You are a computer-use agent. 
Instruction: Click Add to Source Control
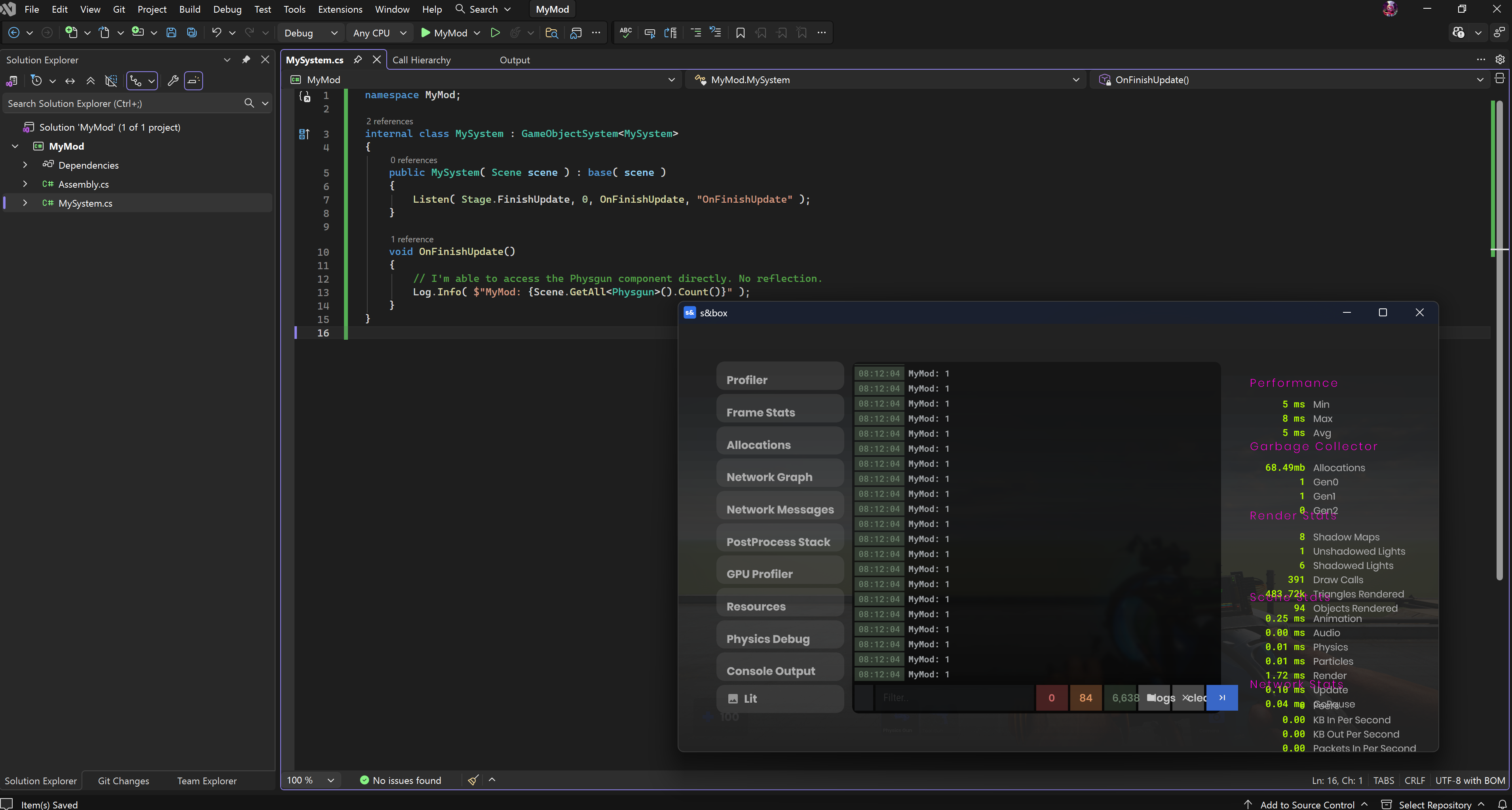pos(1307,804)
